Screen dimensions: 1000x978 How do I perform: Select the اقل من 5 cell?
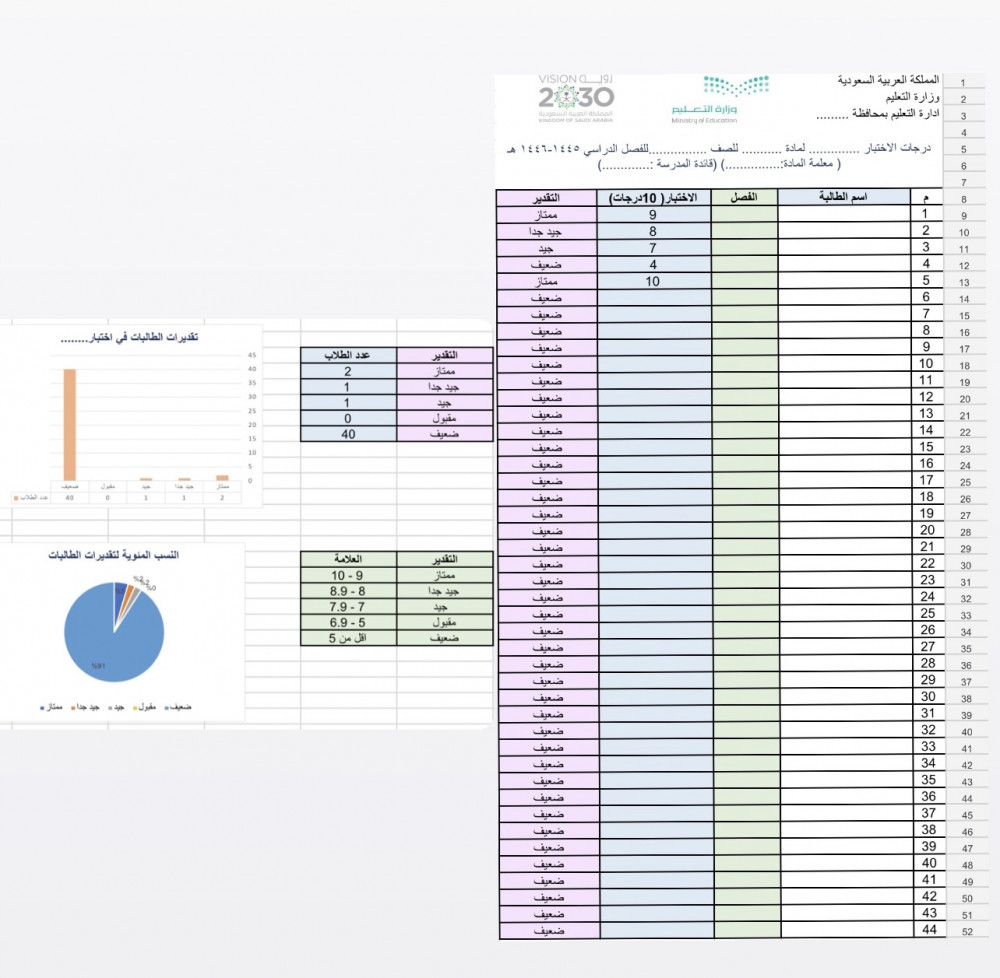click(x=348, y=638)
